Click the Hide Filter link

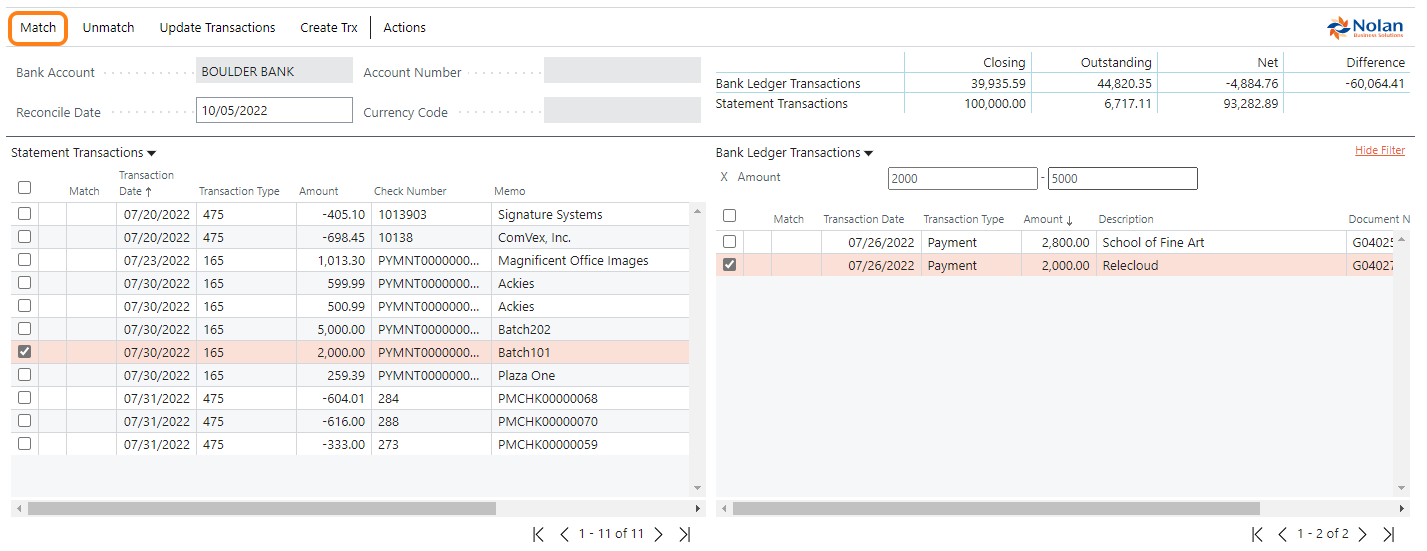(1379, 151)
